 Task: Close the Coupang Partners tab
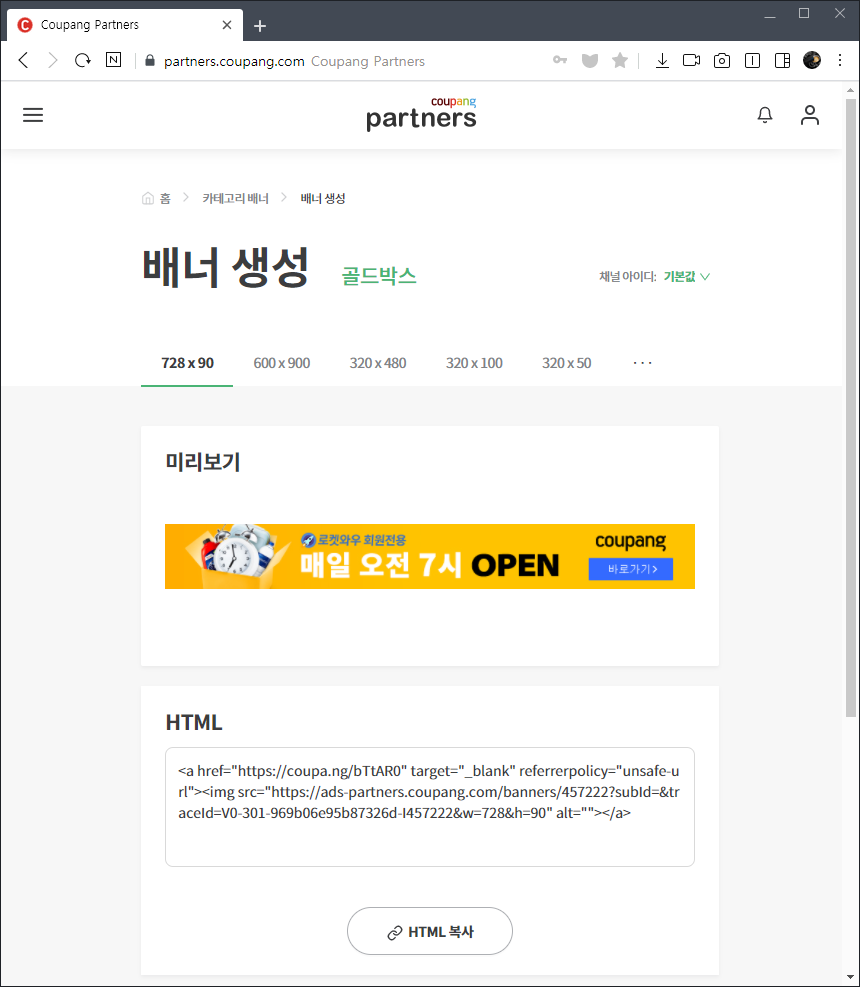point(227,25)
